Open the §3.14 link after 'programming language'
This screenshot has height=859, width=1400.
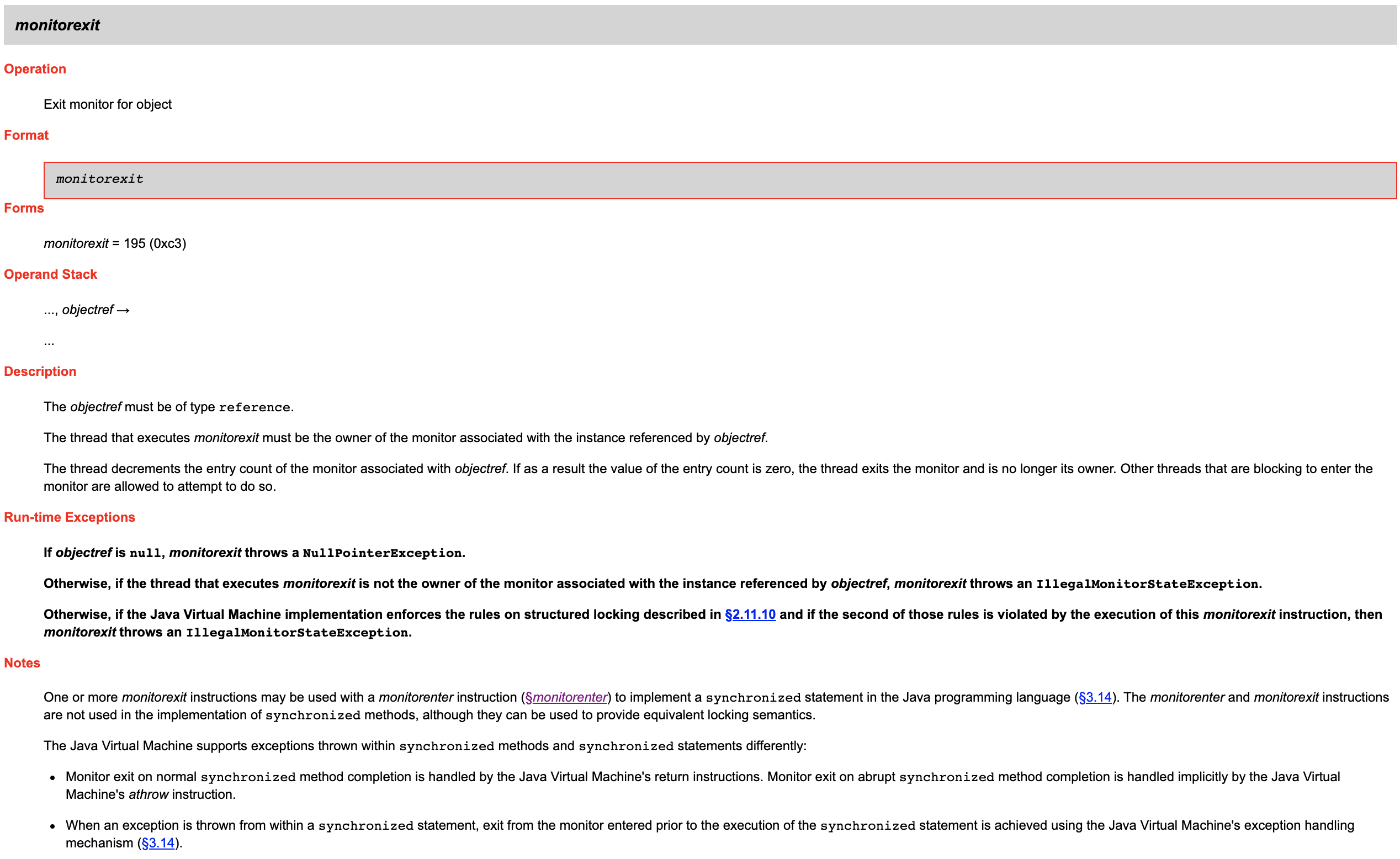pos(1095,698)
